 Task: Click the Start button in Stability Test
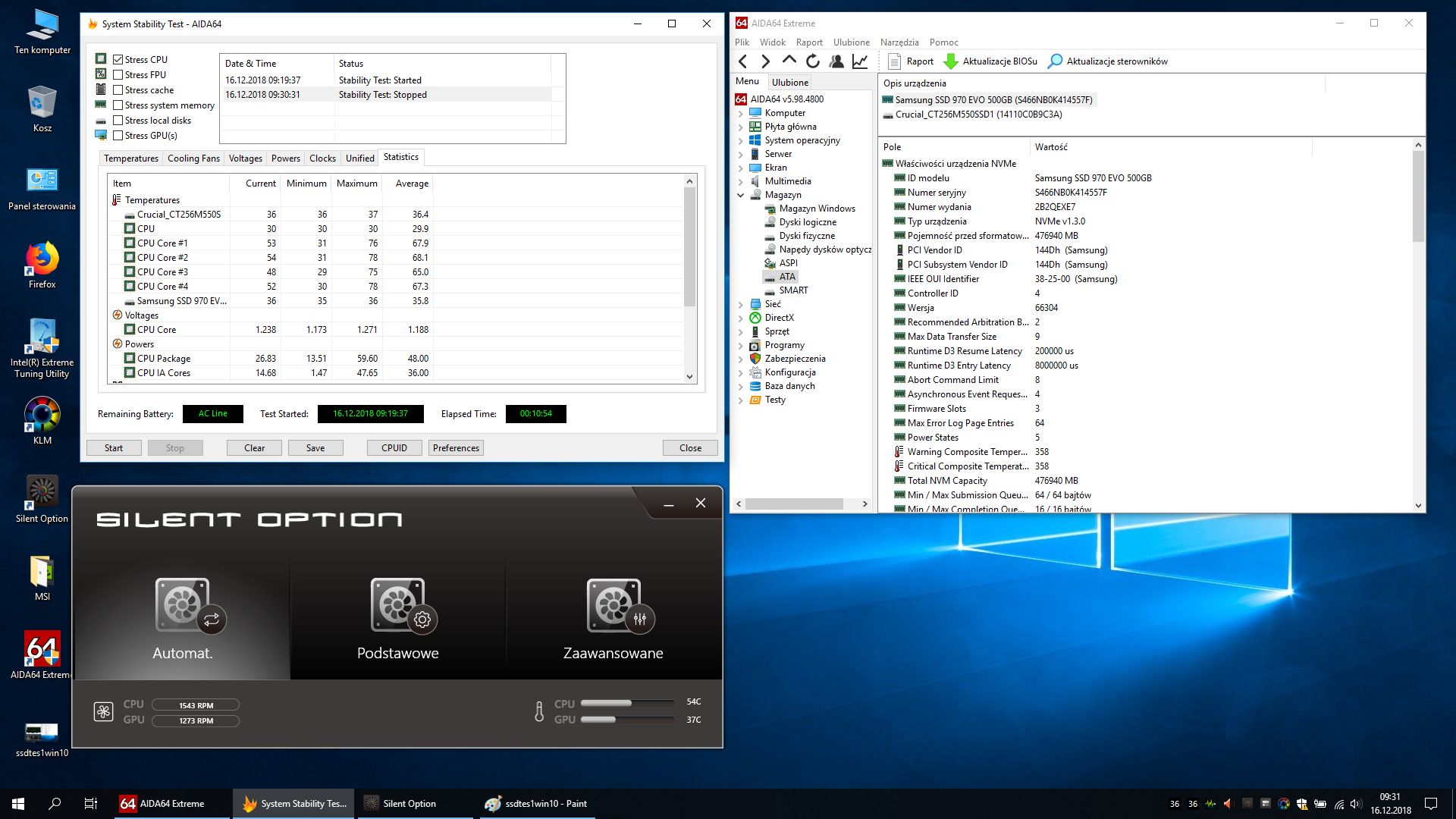(x=114, y=448)
